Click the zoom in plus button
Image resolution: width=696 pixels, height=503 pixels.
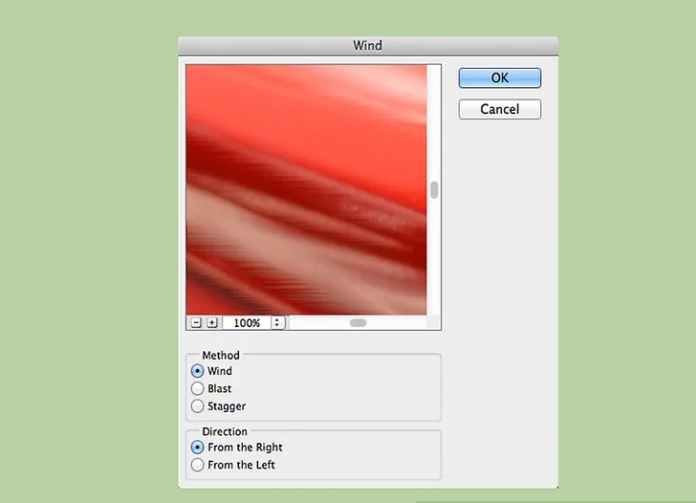(211, 323)
